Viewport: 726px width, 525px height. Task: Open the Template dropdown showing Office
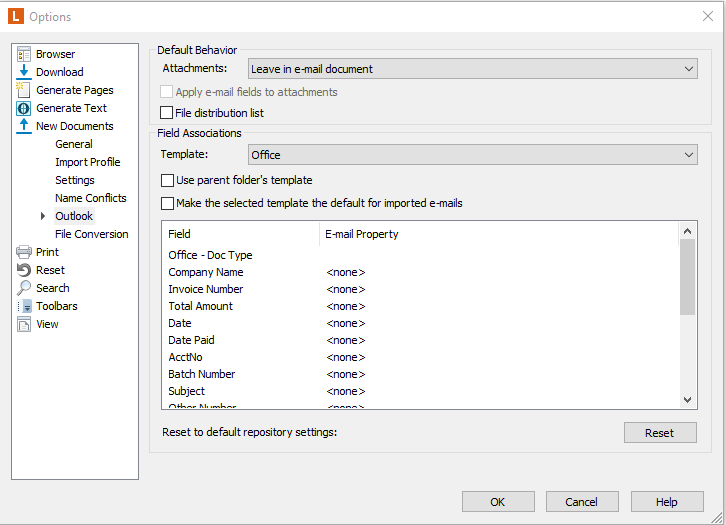click(x=472, y=155)
